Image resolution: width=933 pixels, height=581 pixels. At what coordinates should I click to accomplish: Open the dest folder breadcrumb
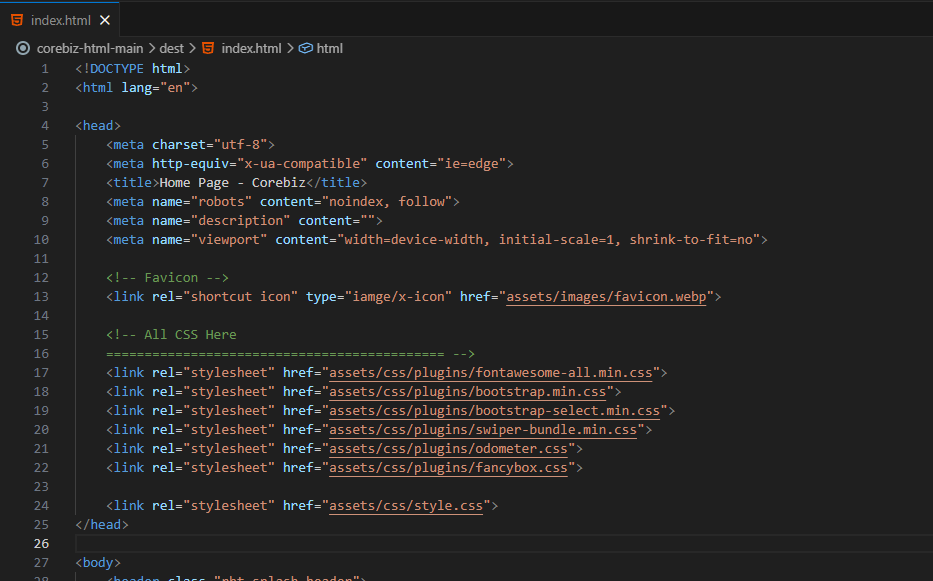coord(171,48)
